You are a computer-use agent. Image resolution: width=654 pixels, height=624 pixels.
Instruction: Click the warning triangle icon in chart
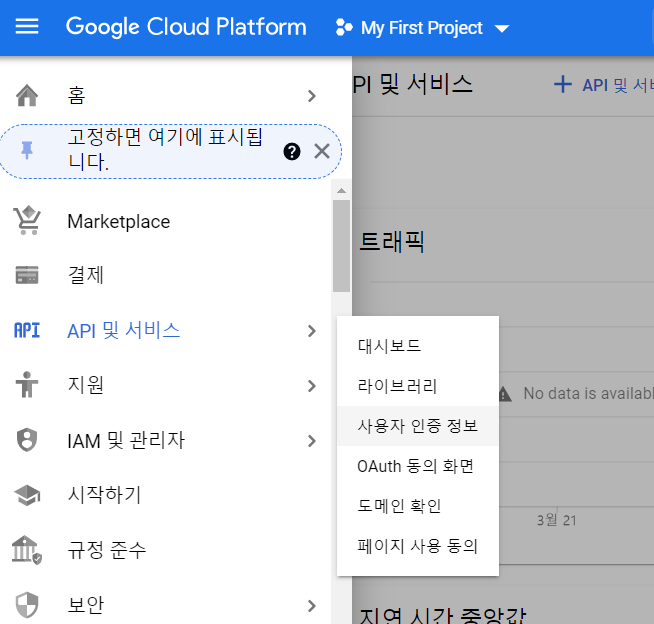pyautogui.click(x=505, y=393)
